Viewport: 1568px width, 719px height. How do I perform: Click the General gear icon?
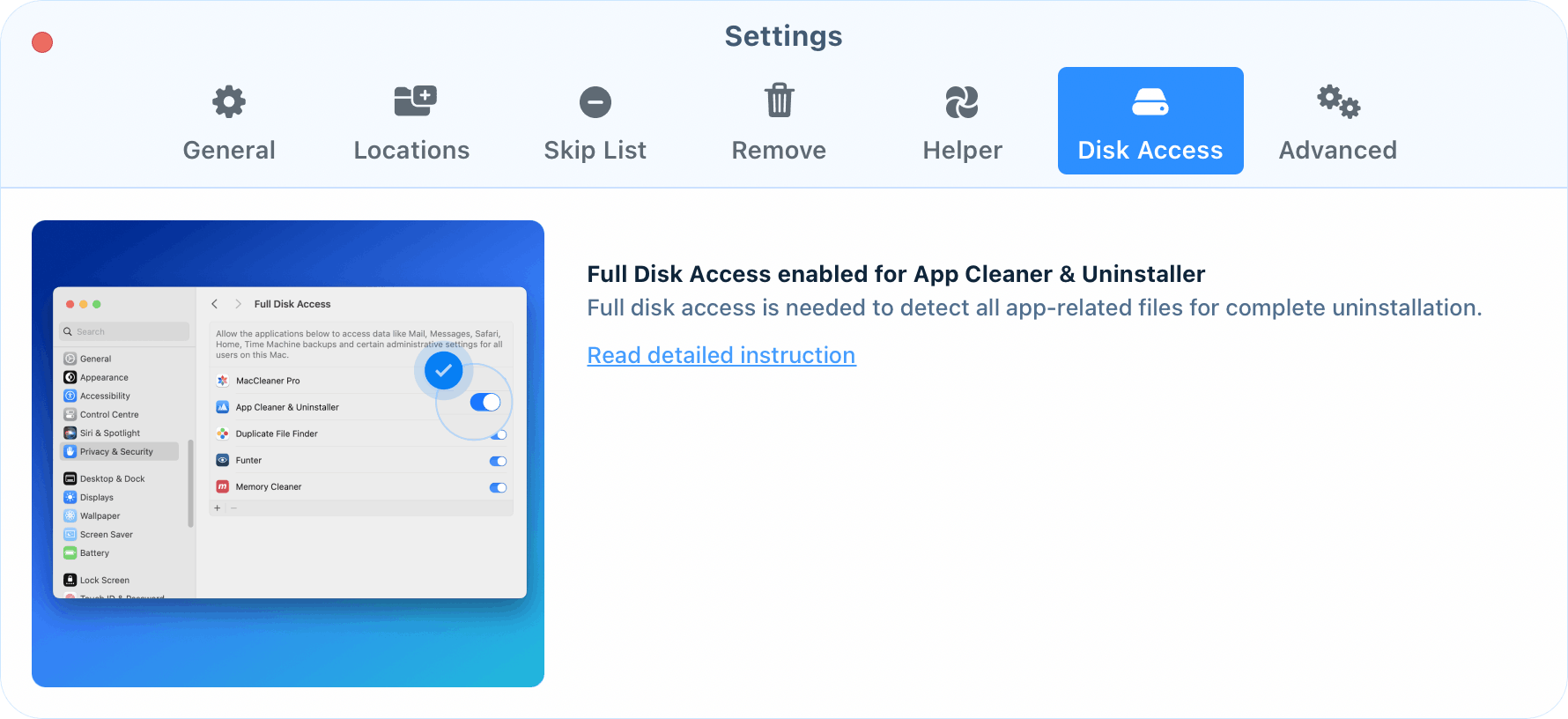coord(229,101)
